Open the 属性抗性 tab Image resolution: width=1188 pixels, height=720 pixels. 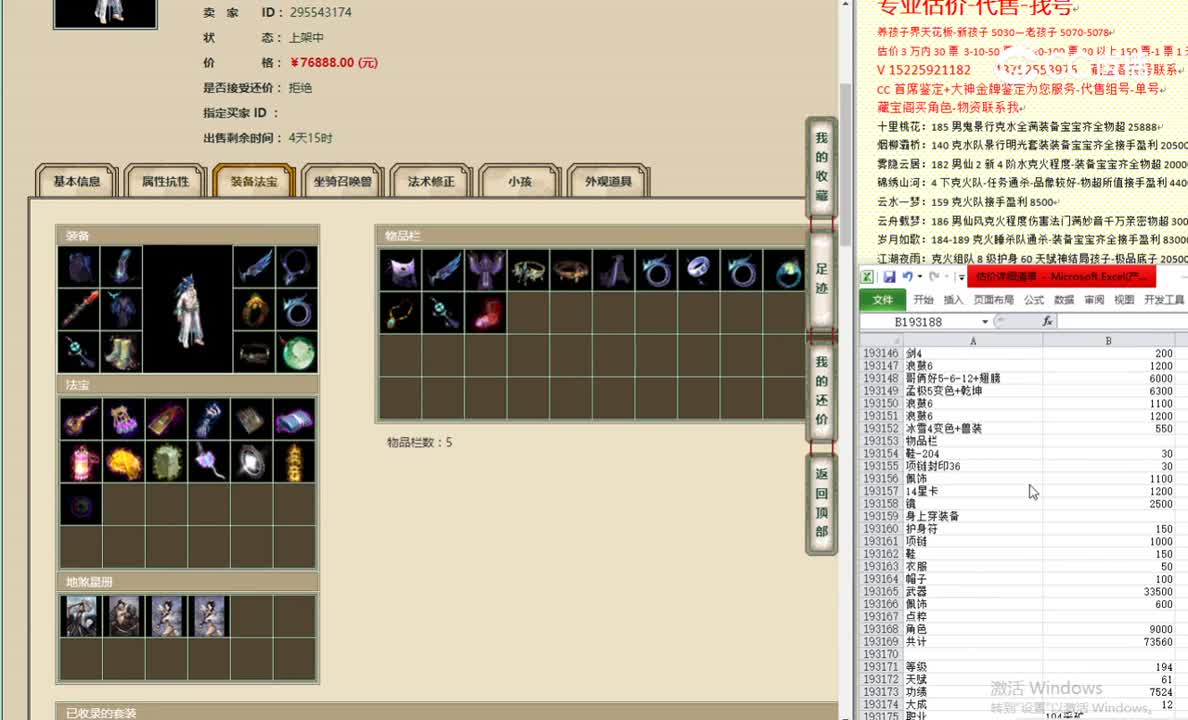point(165,181)
